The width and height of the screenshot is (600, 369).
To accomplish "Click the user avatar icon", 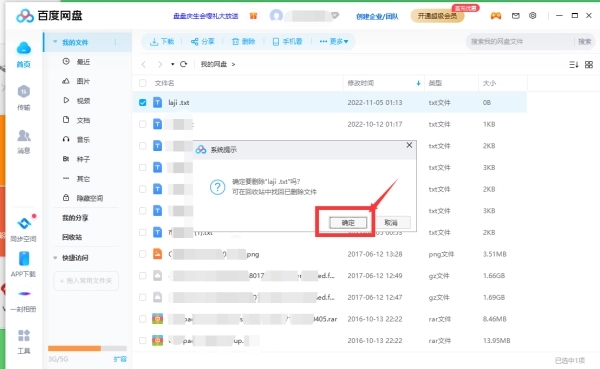I will point(276,16).
